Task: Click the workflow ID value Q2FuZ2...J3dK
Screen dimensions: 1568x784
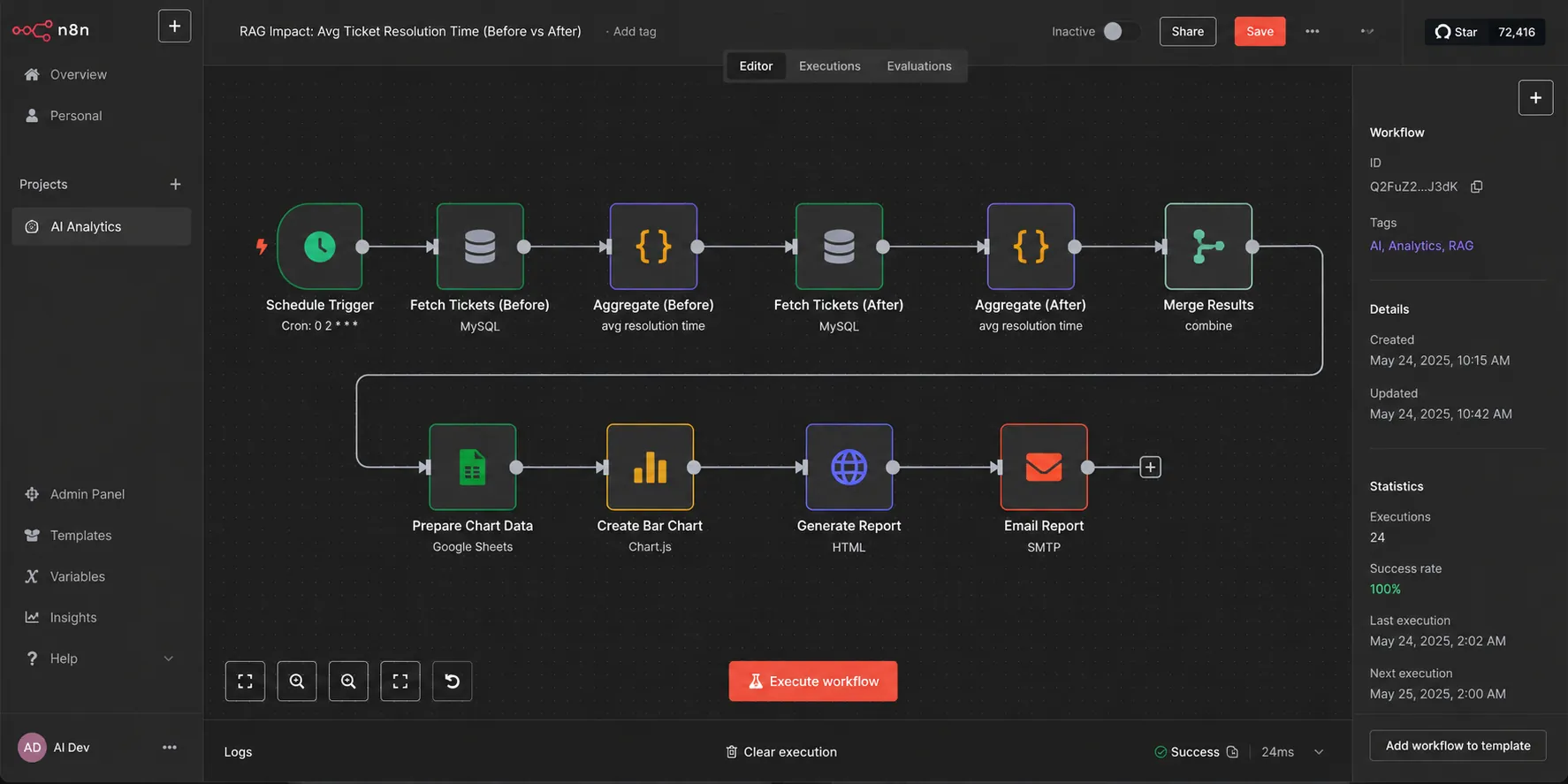Action: (1413, 186)
